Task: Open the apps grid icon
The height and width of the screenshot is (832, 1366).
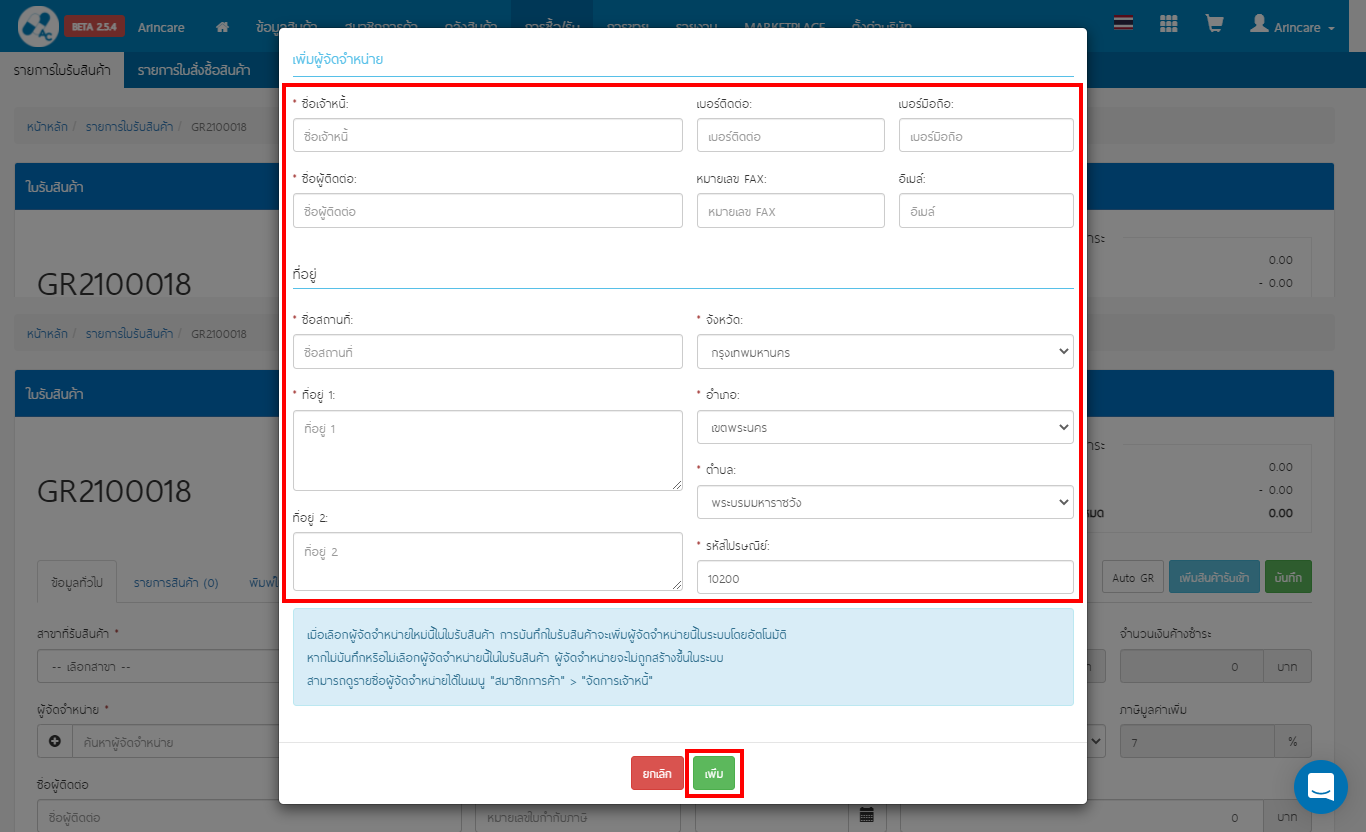Action: (x=1168, y=24)
